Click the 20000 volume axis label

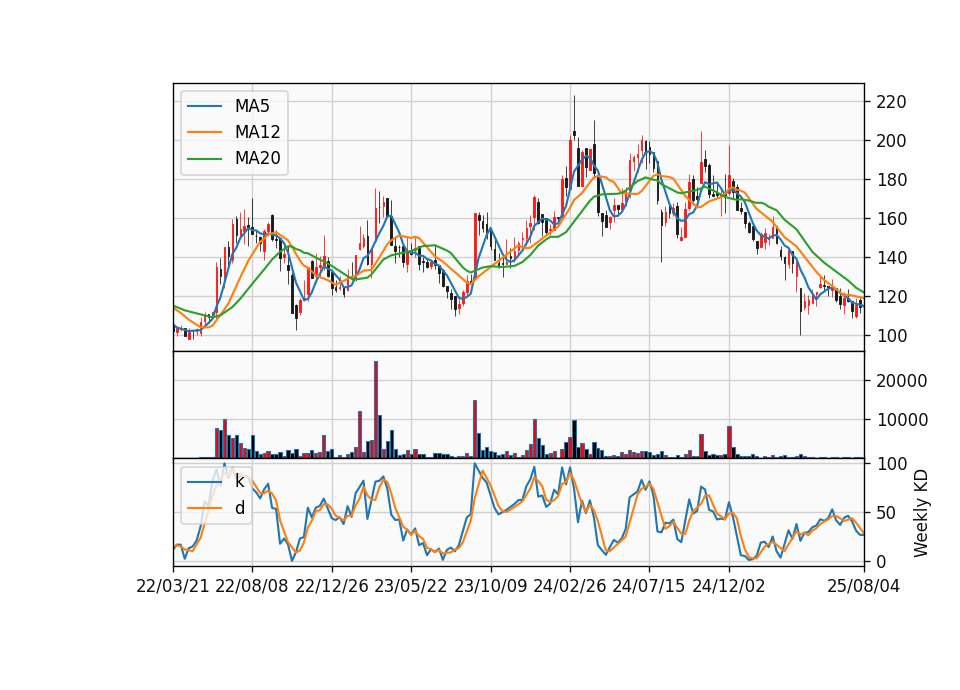[901, 381]
